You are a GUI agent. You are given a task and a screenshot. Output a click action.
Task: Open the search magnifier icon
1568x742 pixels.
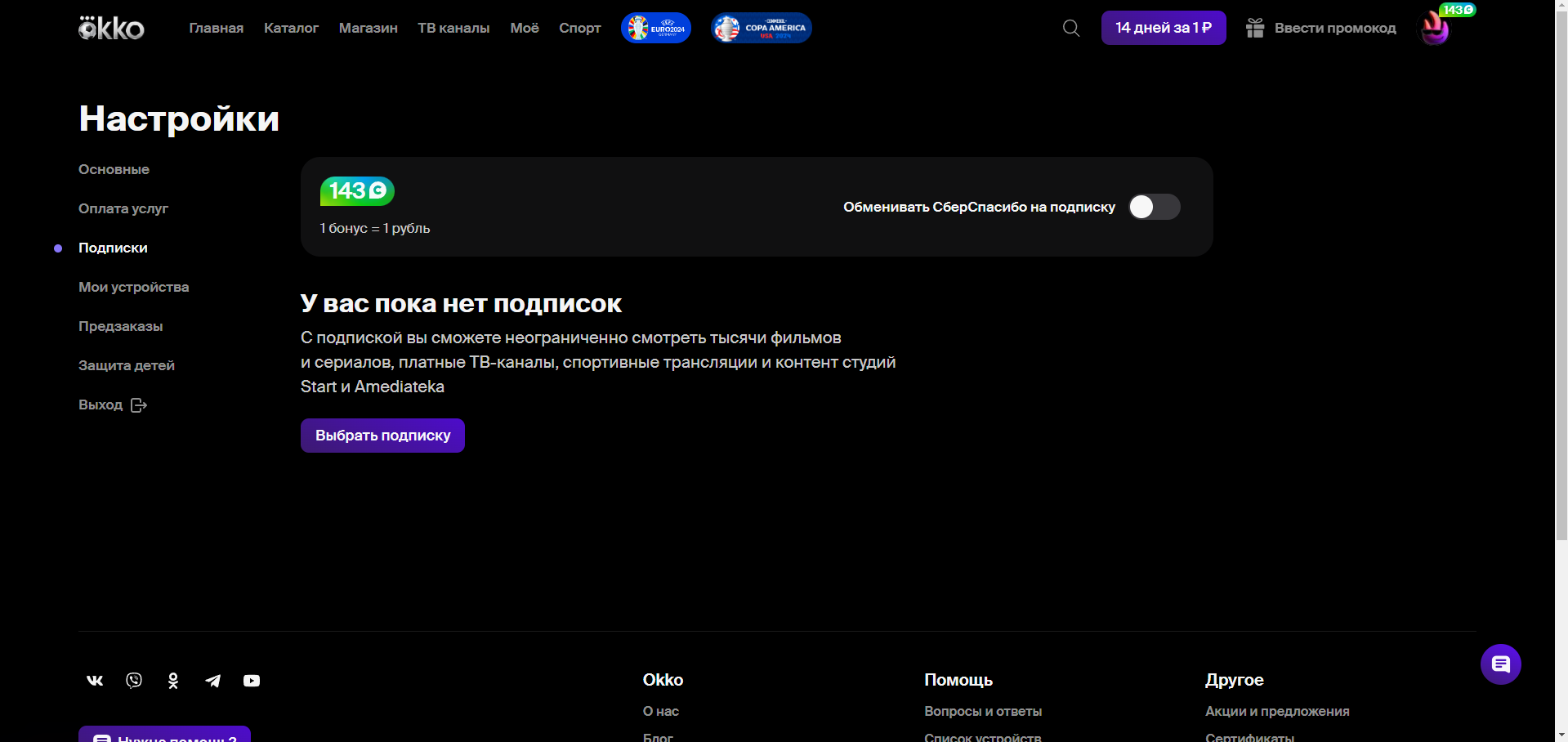coord(1071,28)
